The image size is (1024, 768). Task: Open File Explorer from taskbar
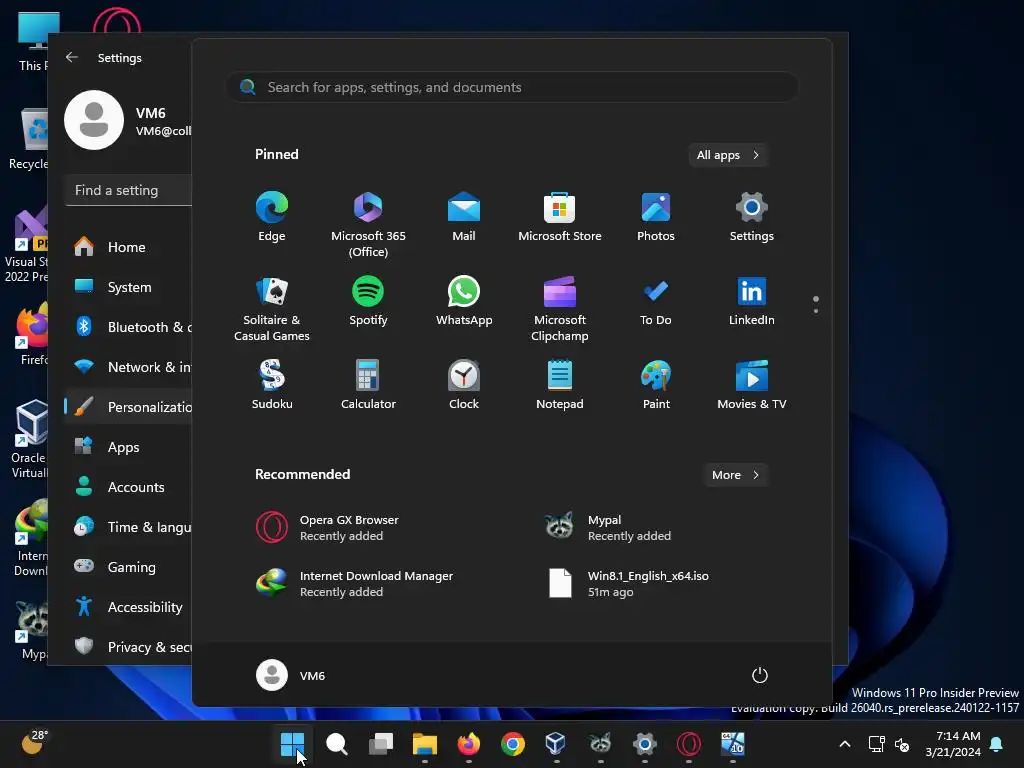[x=424, y=744]
